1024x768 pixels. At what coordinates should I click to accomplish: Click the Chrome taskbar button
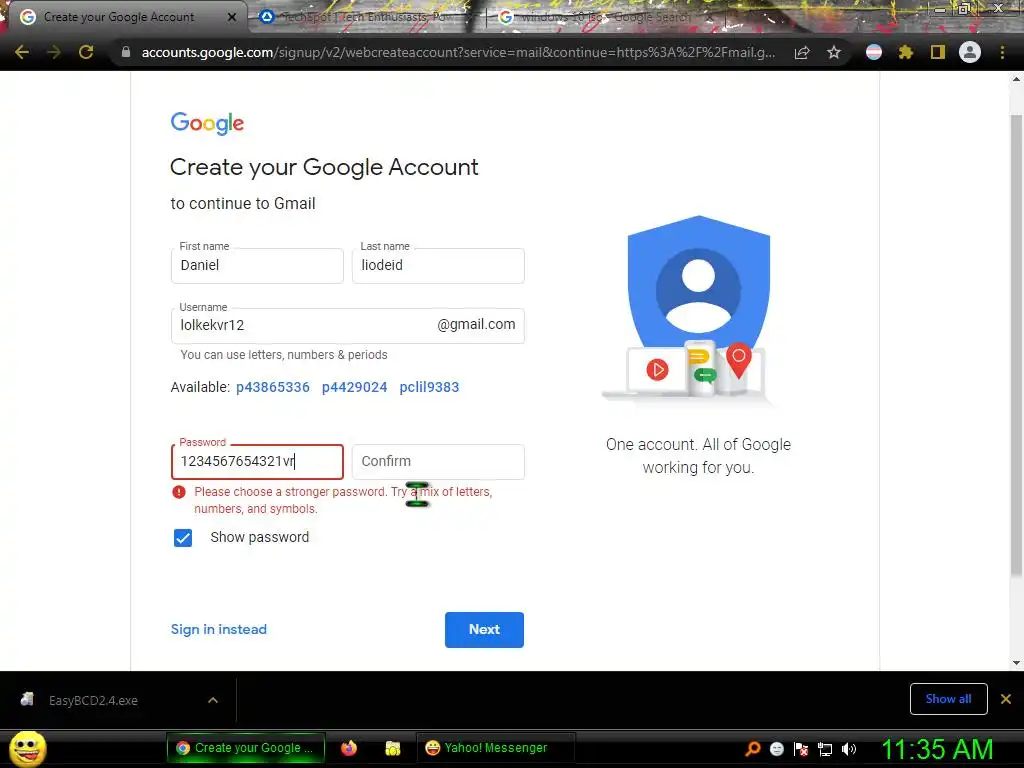click(246, 748)
